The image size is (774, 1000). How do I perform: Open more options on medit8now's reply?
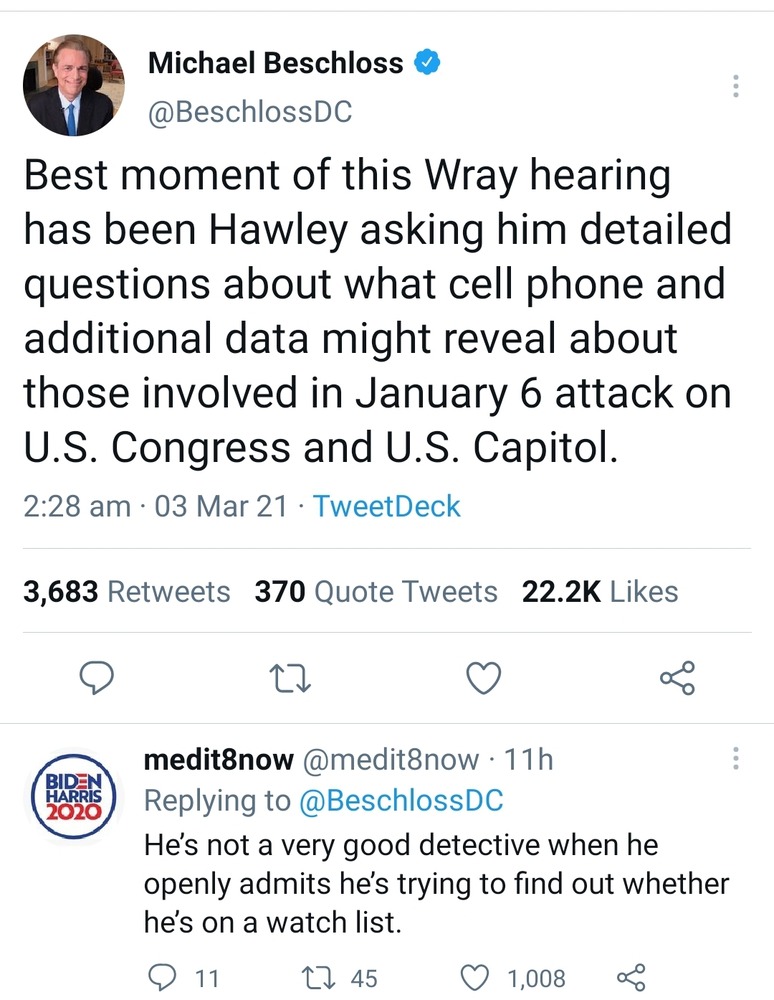pos(736,760)
